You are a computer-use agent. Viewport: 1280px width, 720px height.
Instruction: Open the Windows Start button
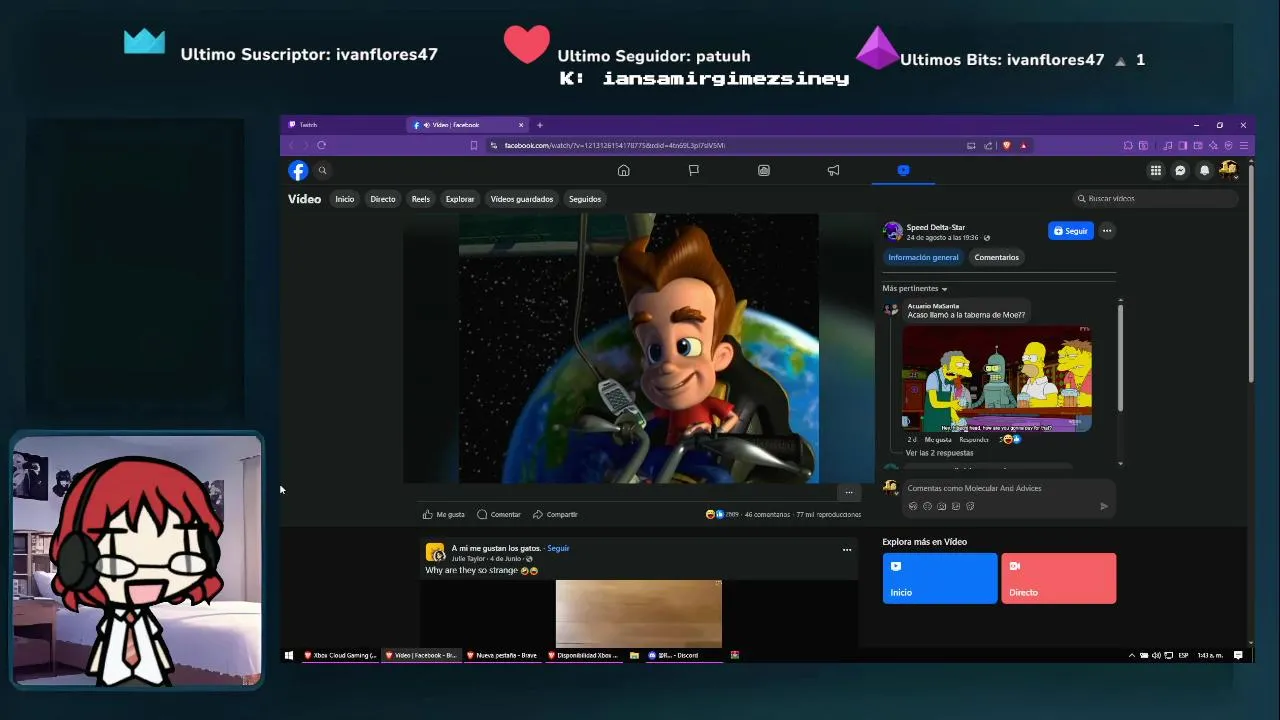click(x=289, y=655)
